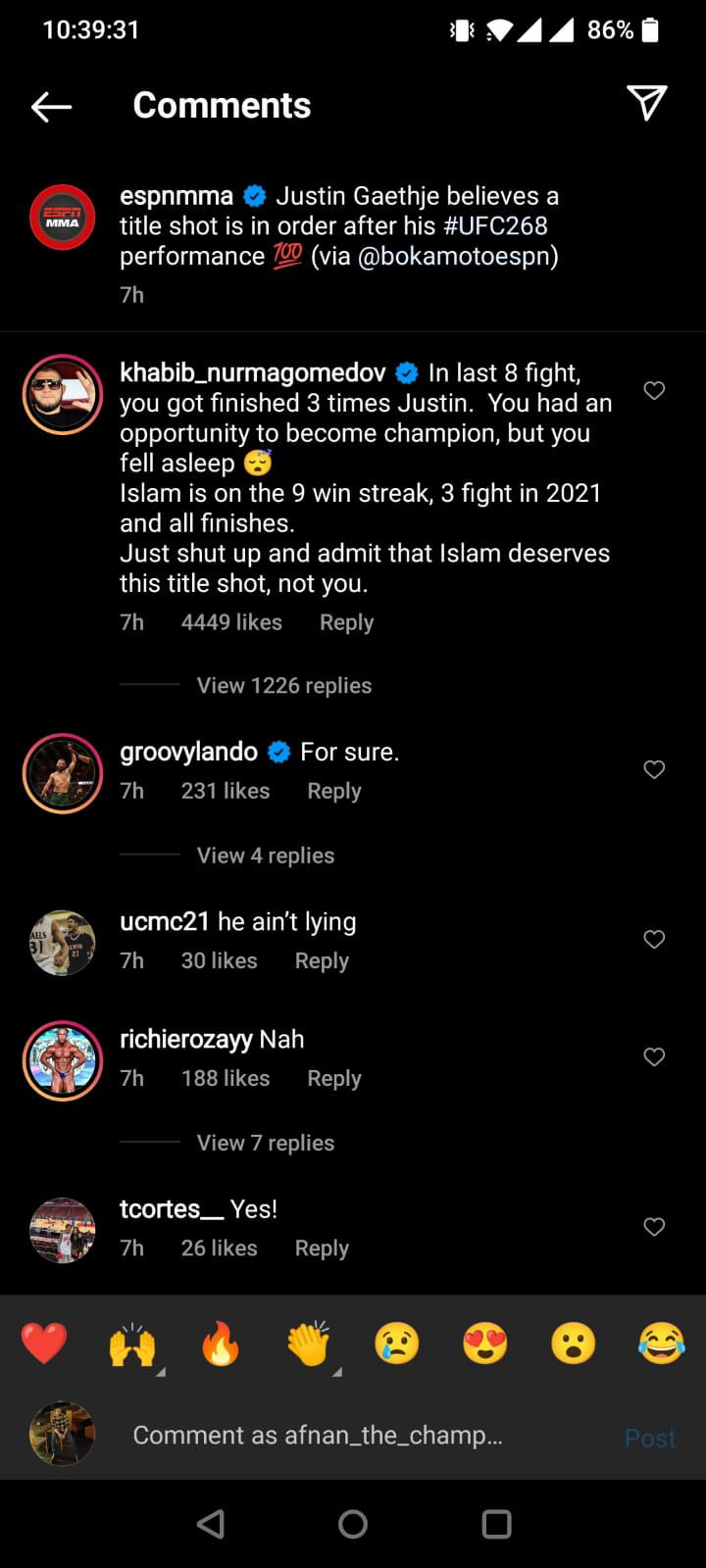Expand View 4 replies under groovylando
Image resolution: width=706 pixels, height=1568 pixels.
point(266,856)
